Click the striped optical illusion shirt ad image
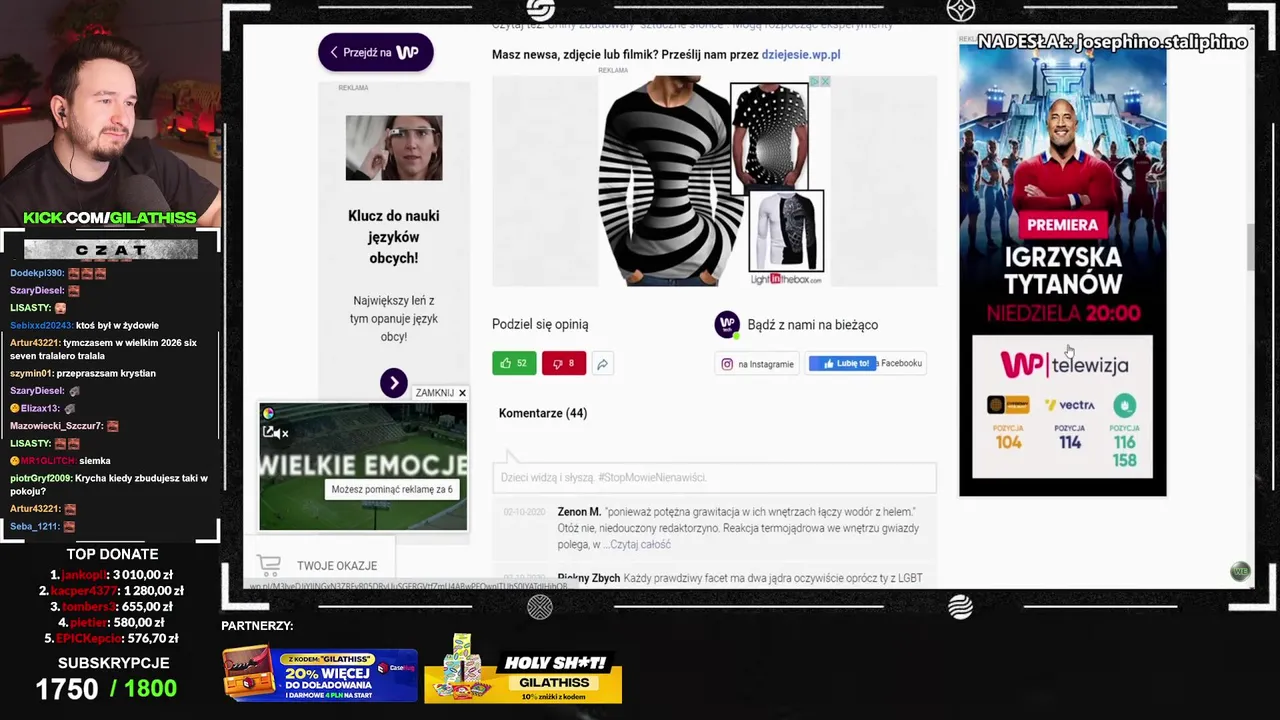 coord(668,181)
